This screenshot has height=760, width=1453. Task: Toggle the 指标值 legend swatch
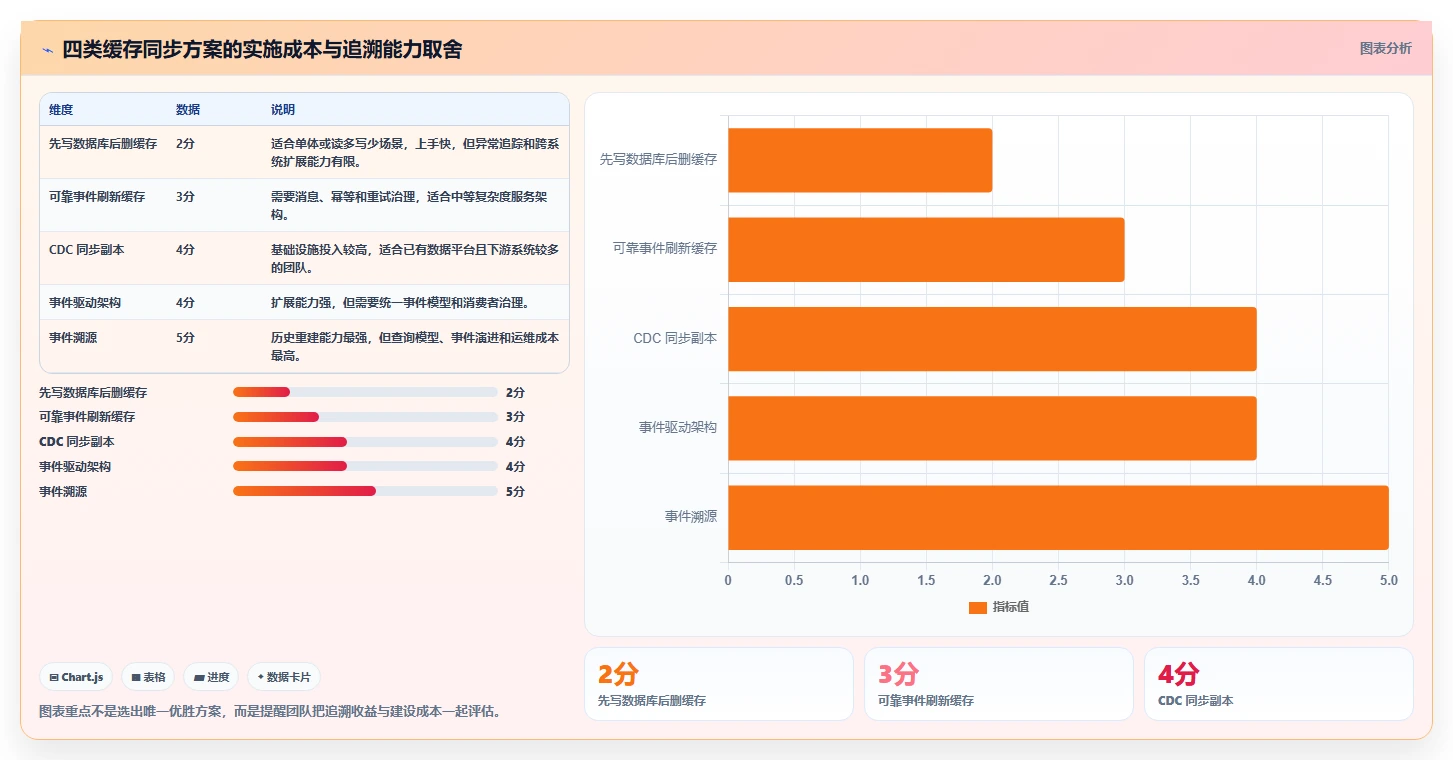tap(978, 607)
